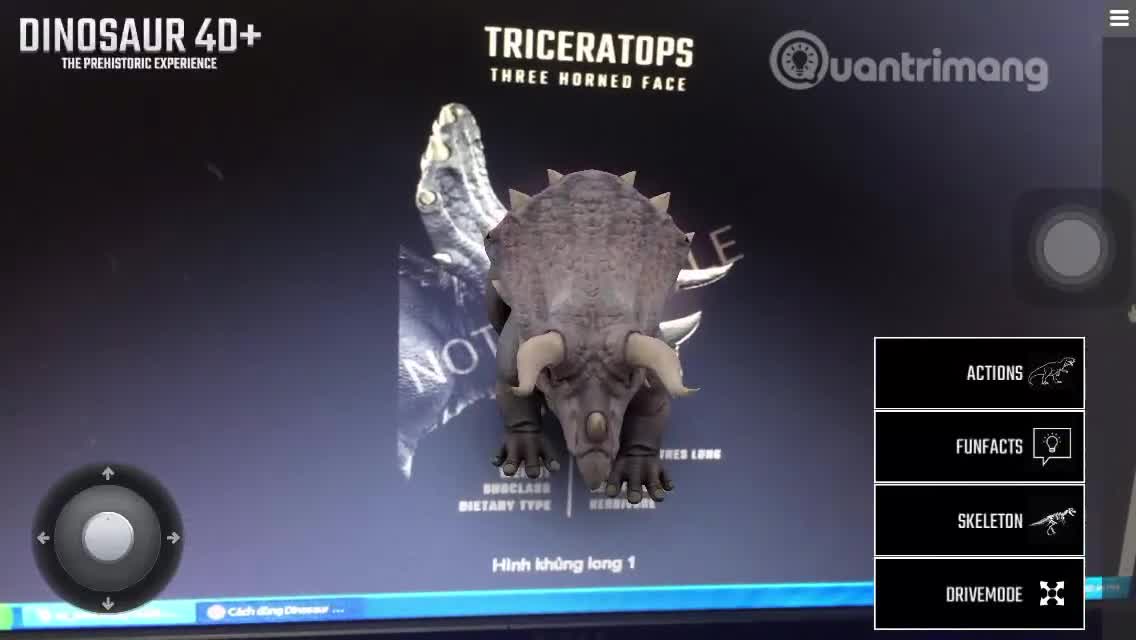Tap the right arrow on joystick
Screen dimensions: 1136x640
pyautogui.click(x=173, y=538)
